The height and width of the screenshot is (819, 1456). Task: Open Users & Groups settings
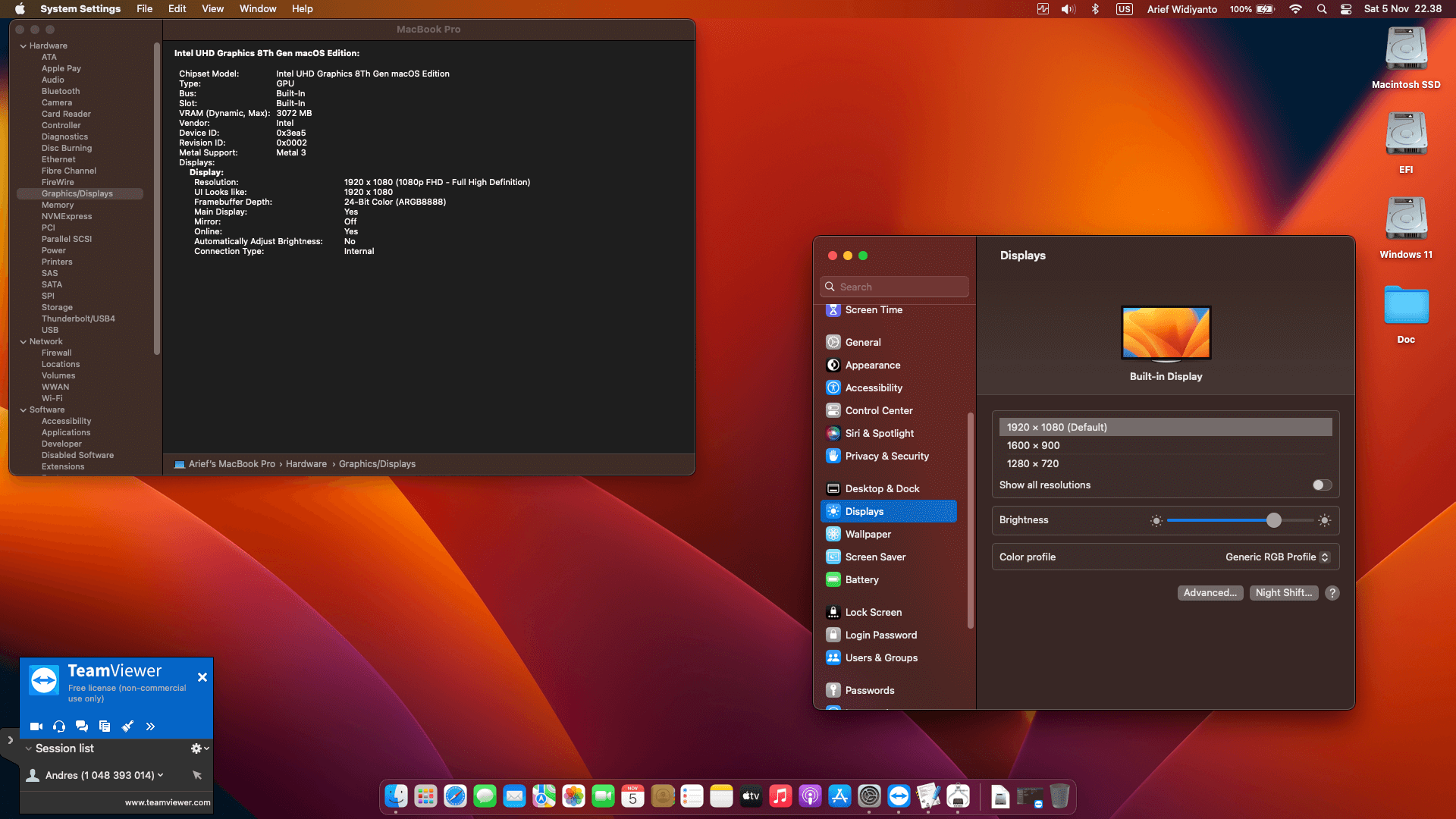click(x=888, y=658)
